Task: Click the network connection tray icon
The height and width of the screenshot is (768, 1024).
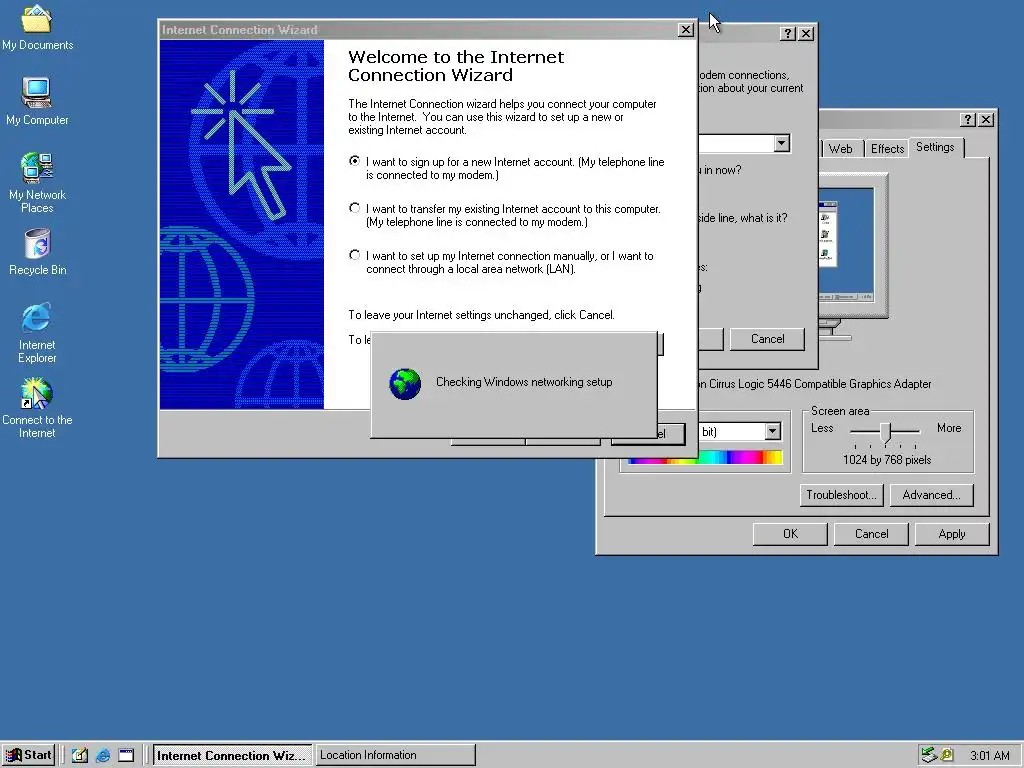Action: 929,756
